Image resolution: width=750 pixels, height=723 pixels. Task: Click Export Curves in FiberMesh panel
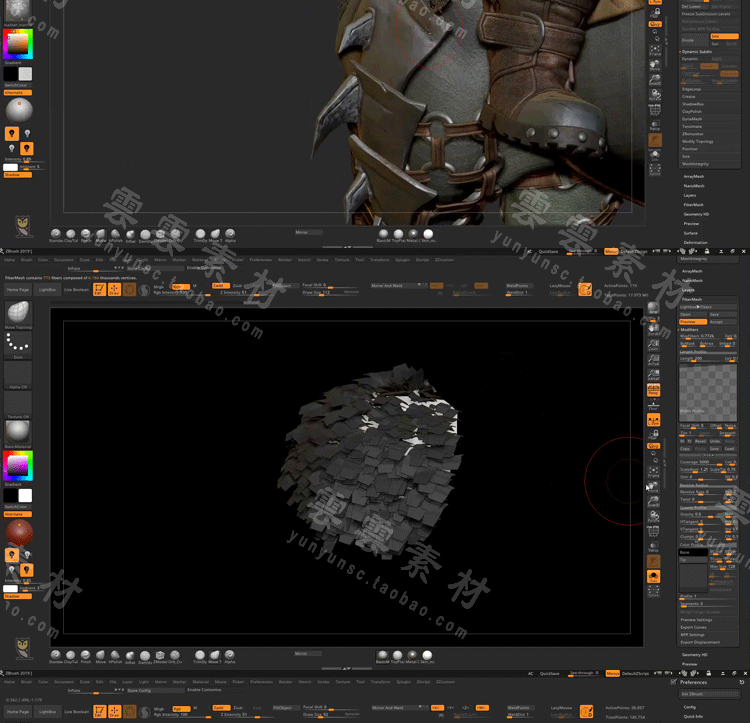click(x=694, y=627)
